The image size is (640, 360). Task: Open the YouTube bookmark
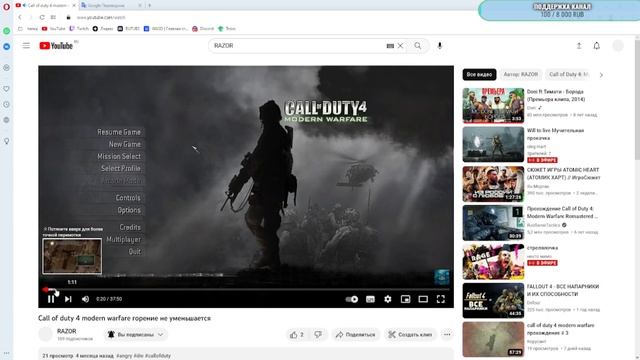click(x=53, y=29)
